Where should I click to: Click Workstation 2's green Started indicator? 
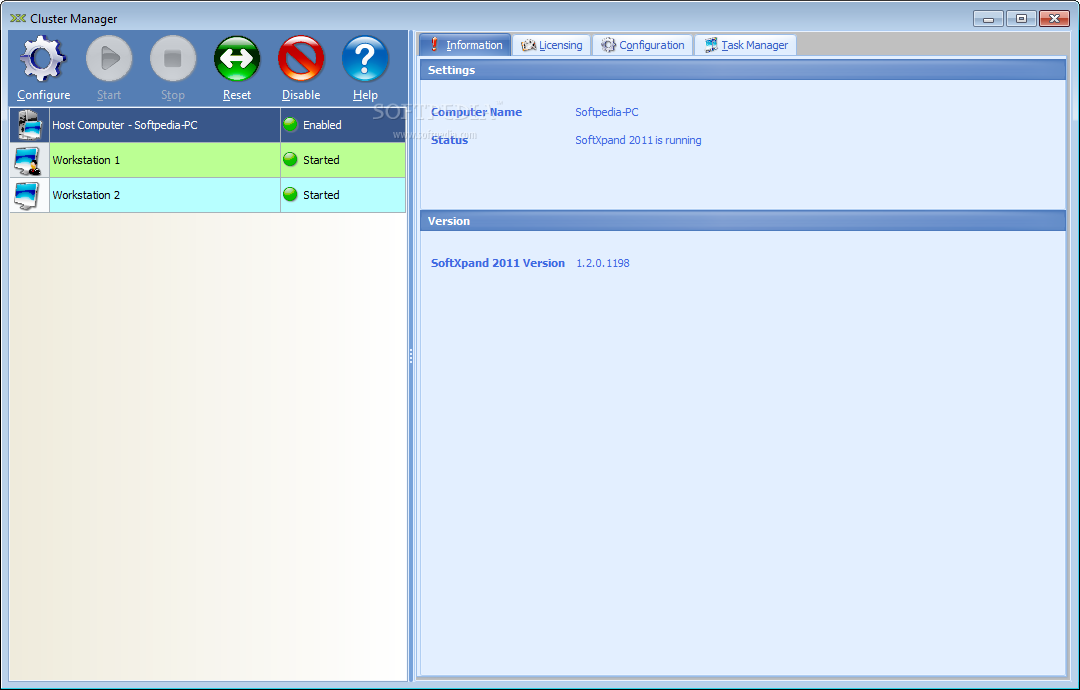point(291,195)
